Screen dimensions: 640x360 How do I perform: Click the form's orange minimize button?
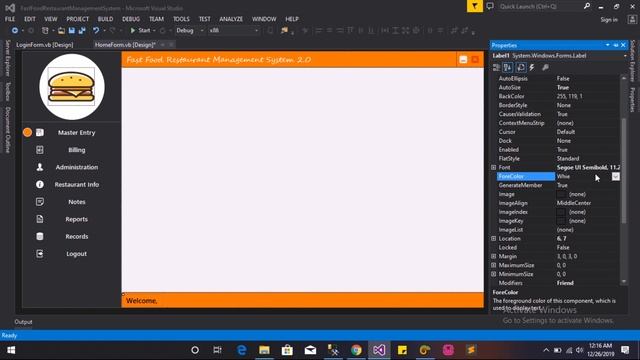pyautogui.click(x=463, y=60)
